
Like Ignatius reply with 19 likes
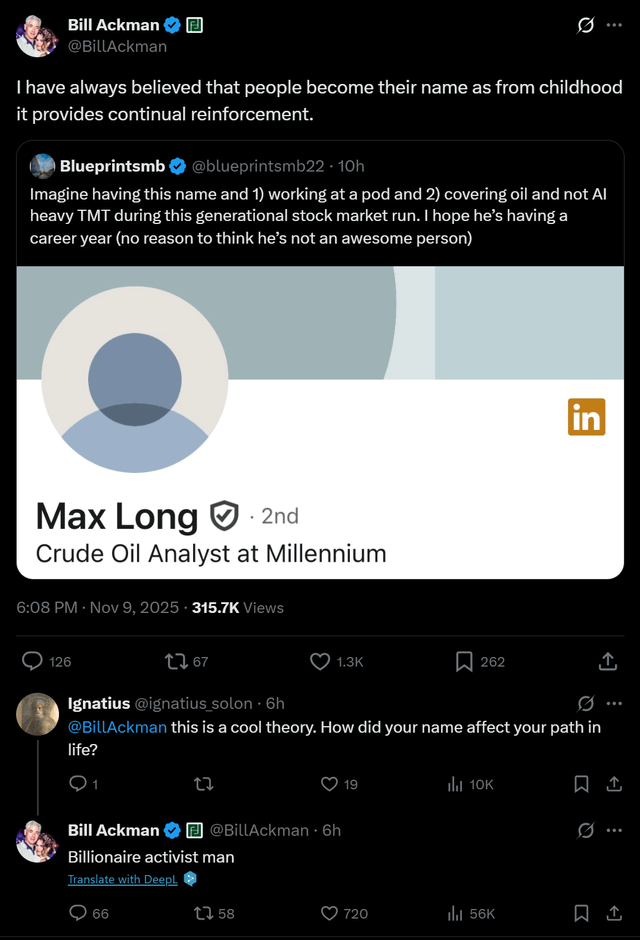coord(339,784)
